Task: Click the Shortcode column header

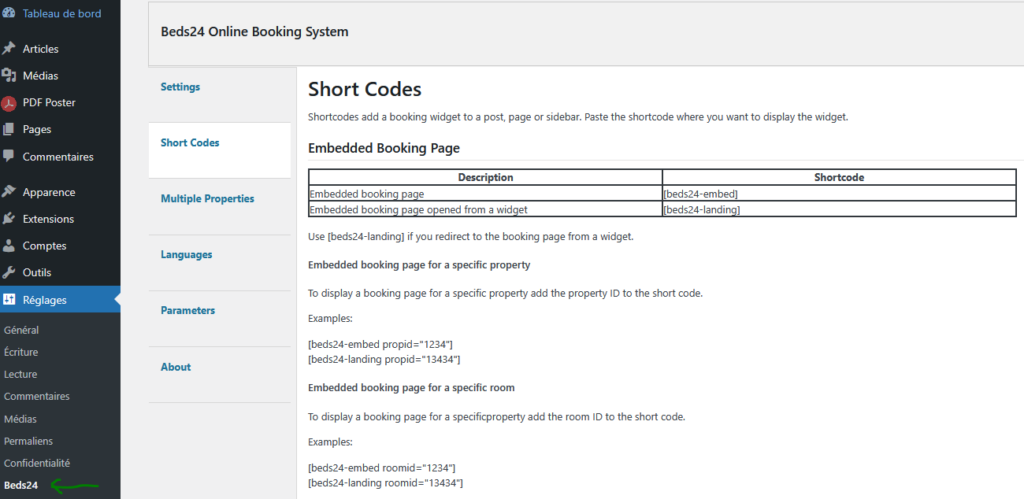Action: (839, 178)
